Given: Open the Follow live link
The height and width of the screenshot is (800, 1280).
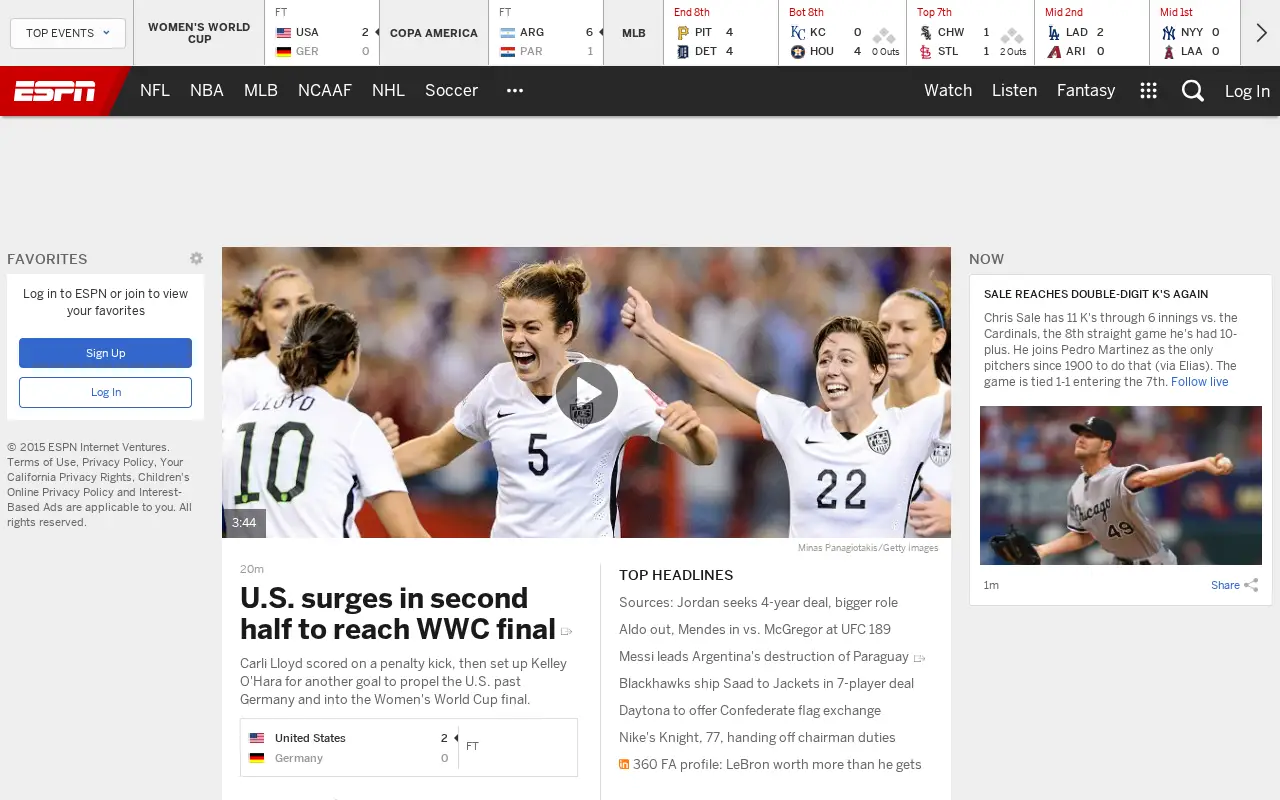Looking at the screenshot, I should (x=1200, y=382).
